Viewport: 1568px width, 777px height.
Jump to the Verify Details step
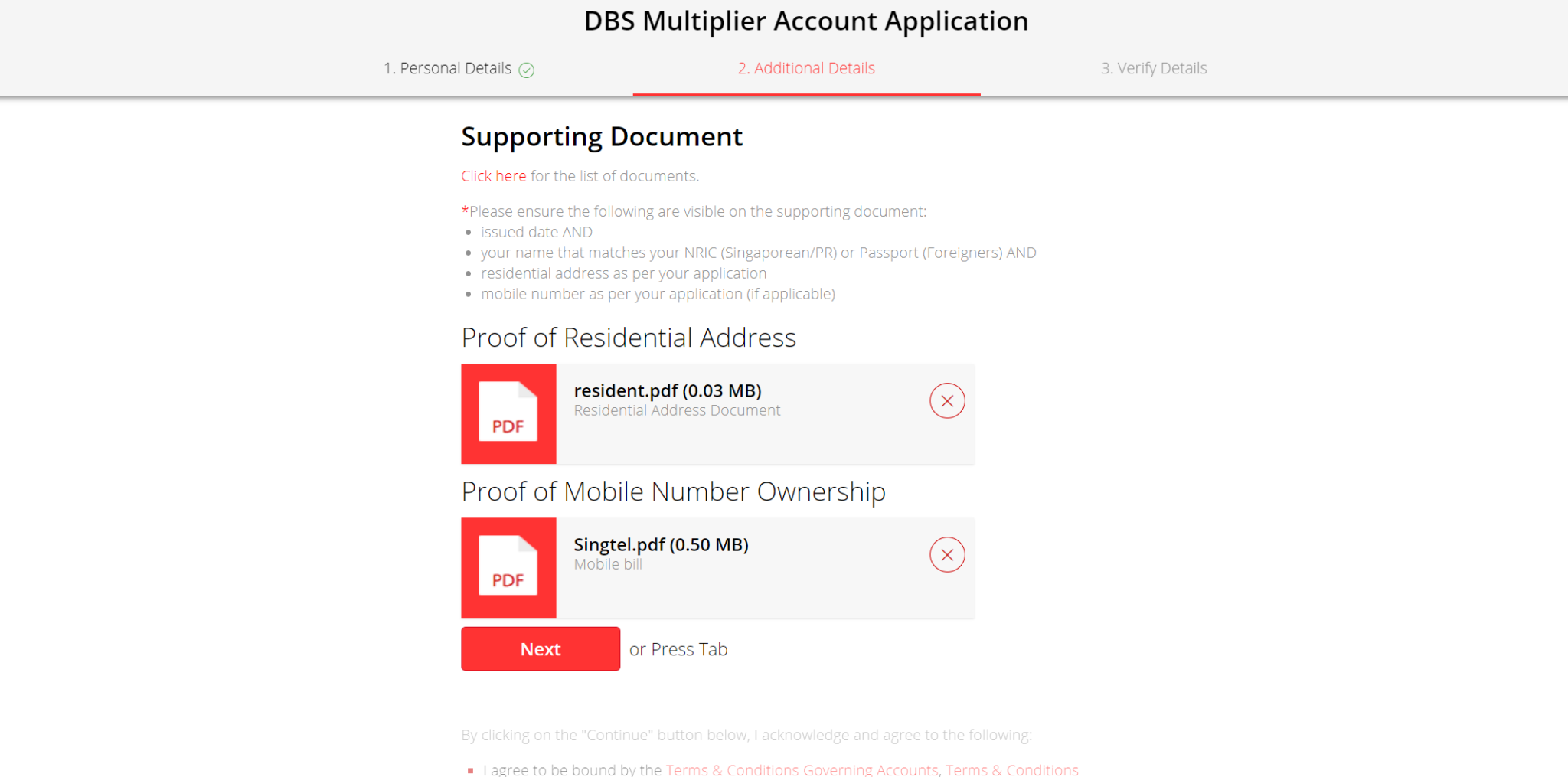(x=1154, y=69)
